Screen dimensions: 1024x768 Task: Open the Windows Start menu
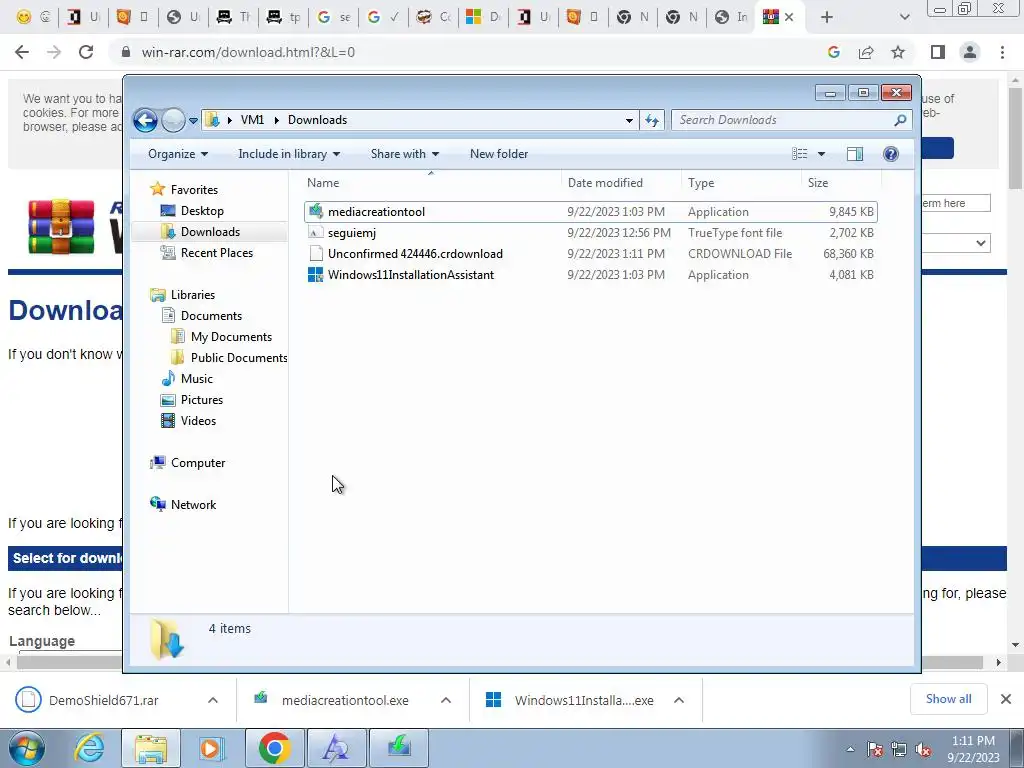tap(26, 748)
